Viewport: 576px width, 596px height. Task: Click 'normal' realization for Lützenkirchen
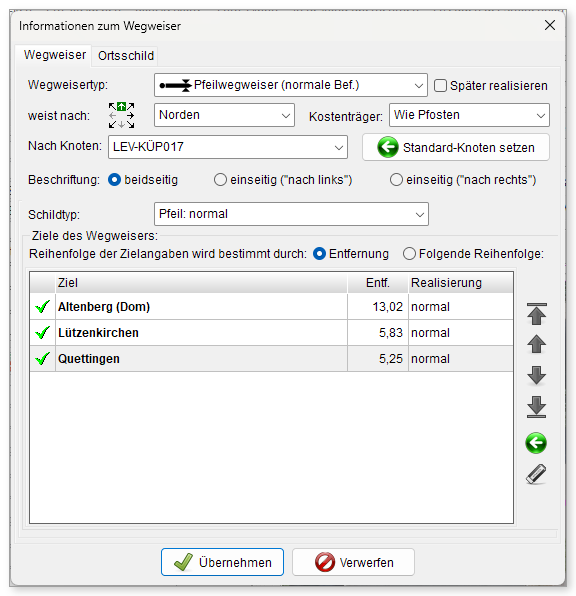(x=430, y=333)
